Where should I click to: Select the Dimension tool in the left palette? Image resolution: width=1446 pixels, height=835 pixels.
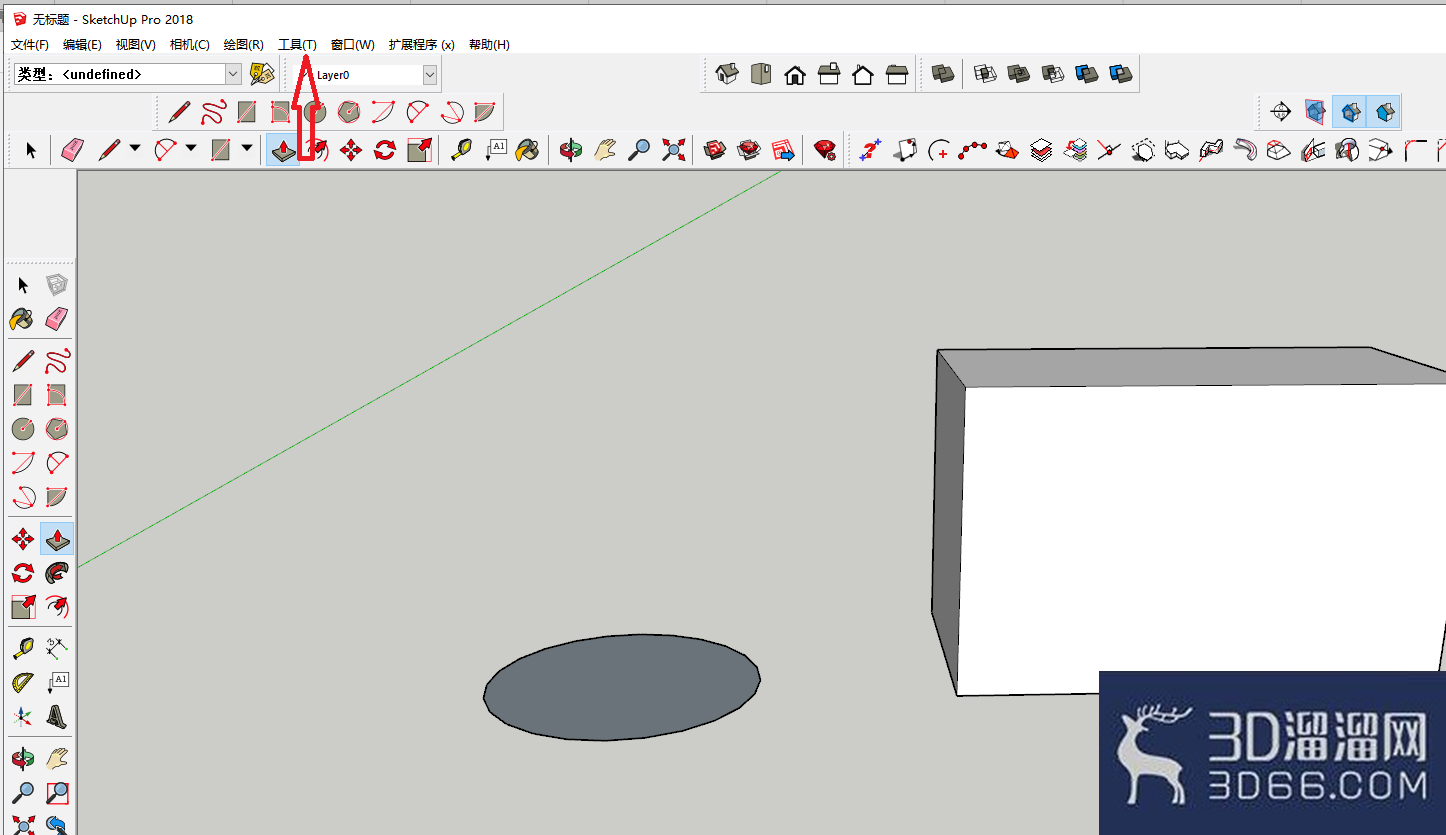(x=57, y=648)
